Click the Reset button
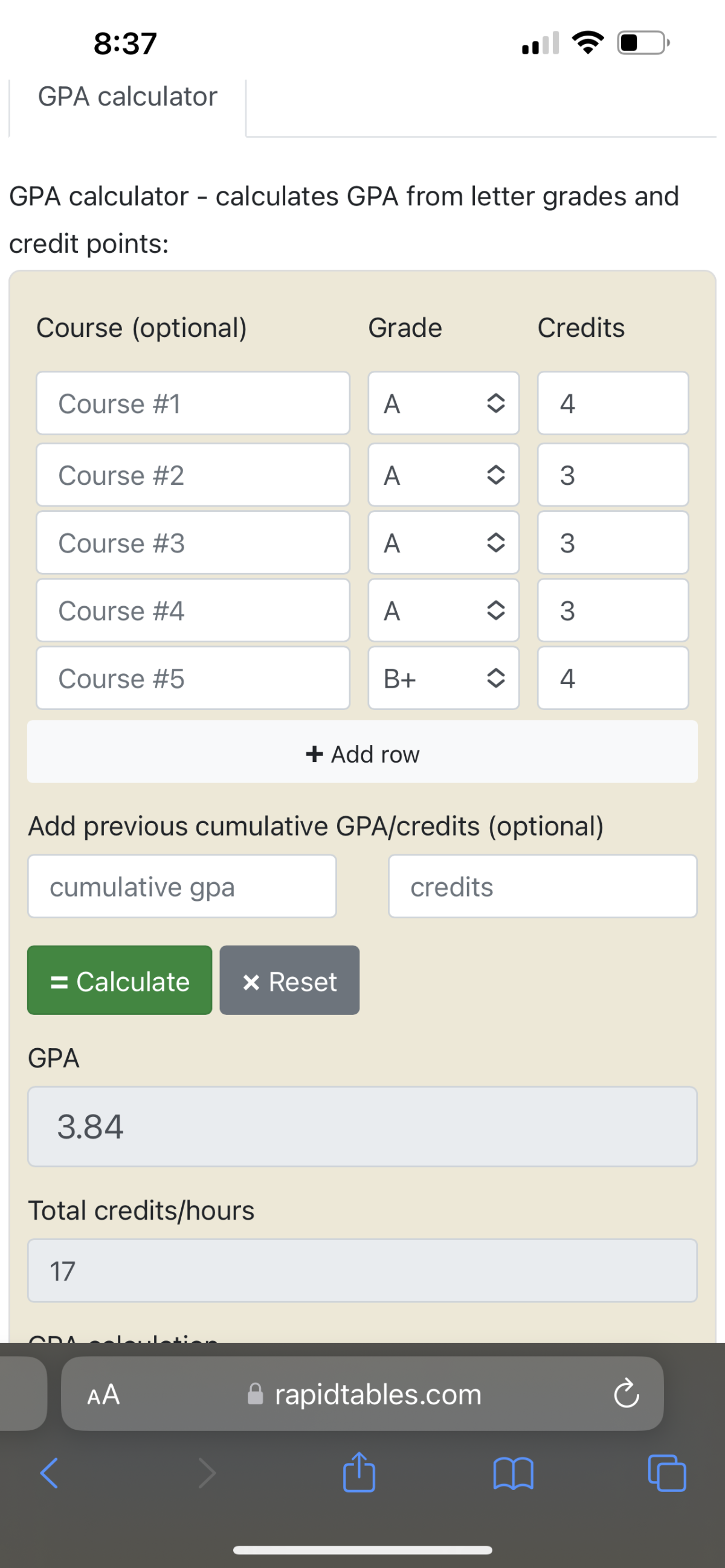This screenshot has width=725, height=1568. pyautogui.click(x=289, y=980)
